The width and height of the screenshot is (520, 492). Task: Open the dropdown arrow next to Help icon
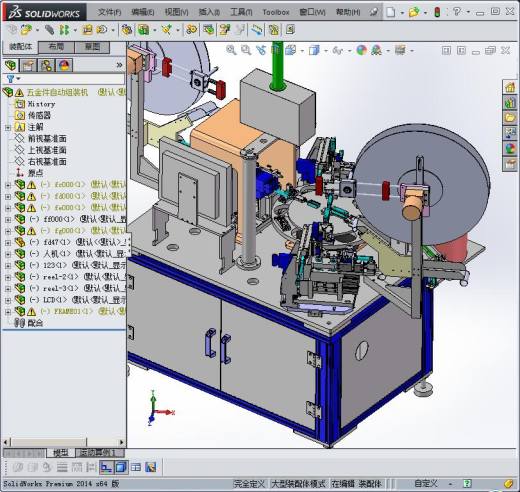coord(468,12)
